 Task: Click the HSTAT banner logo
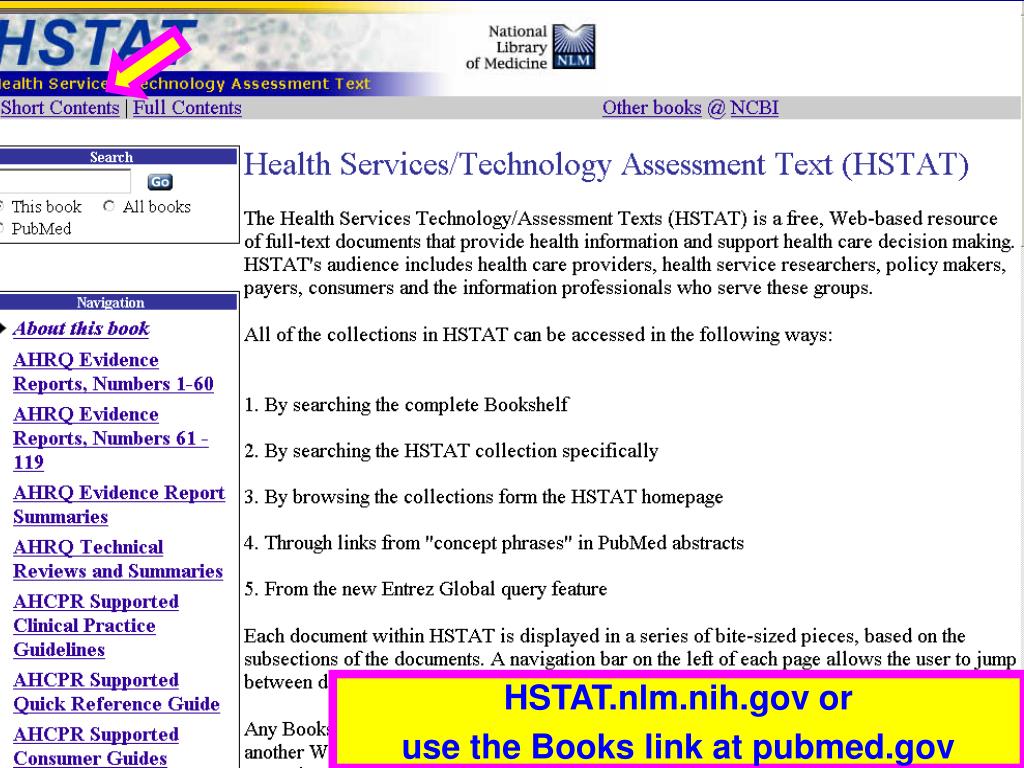tap(98, 44)
